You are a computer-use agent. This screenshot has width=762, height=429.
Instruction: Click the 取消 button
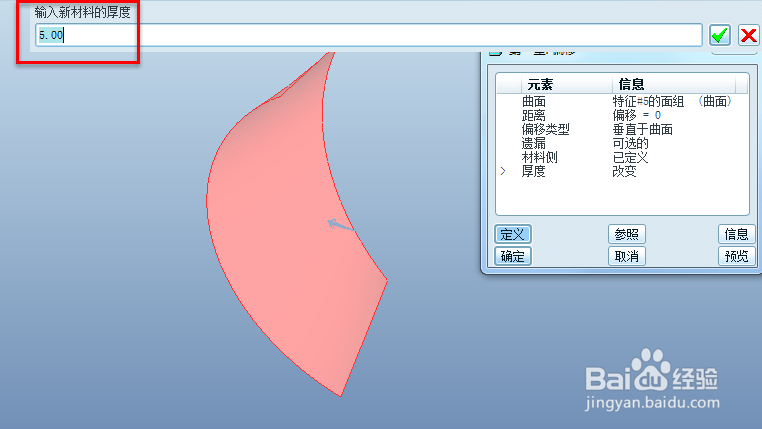tap(626, 256)
